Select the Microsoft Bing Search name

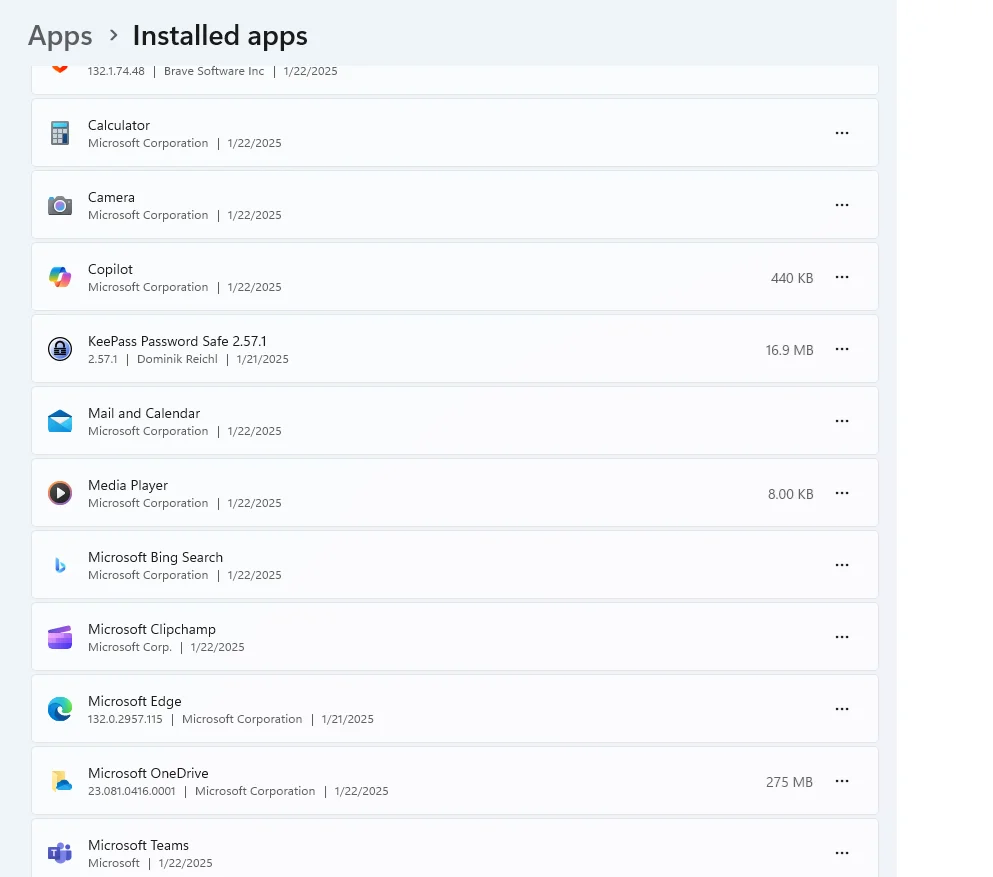tap(155, 557)
